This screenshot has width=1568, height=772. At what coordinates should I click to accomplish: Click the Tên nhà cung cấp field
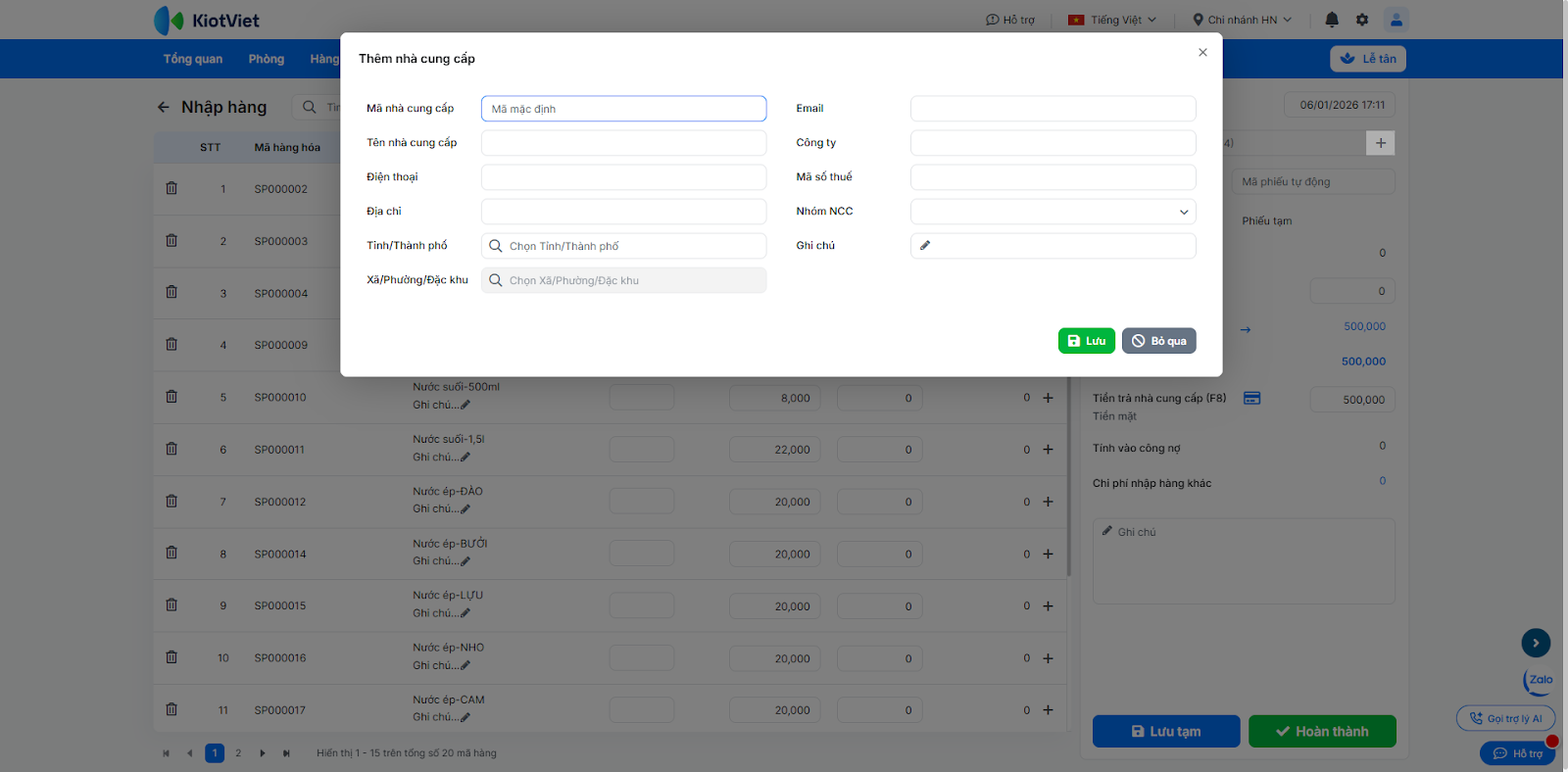(623, 143)
